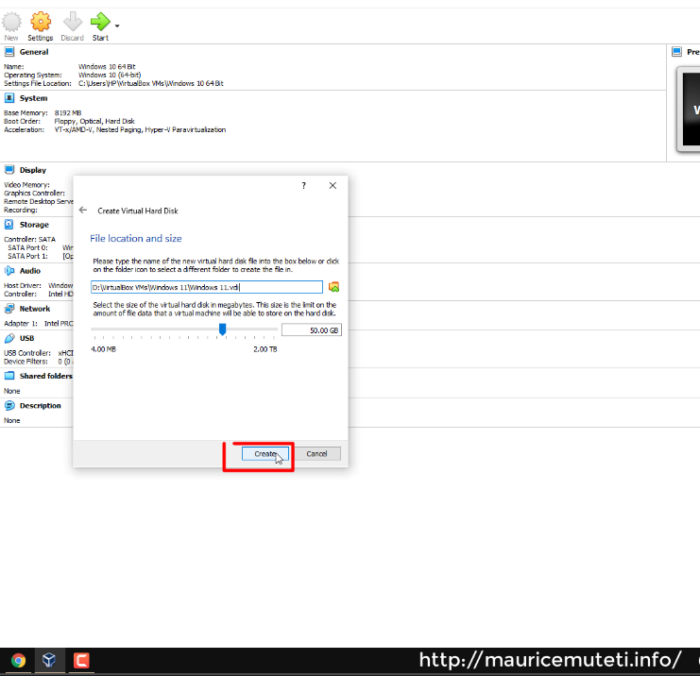This screenshot has height=676, width=700.
Task: Open the red Camtasia taskbar icon
Action: pyautogui.click(x=81, y=660)
